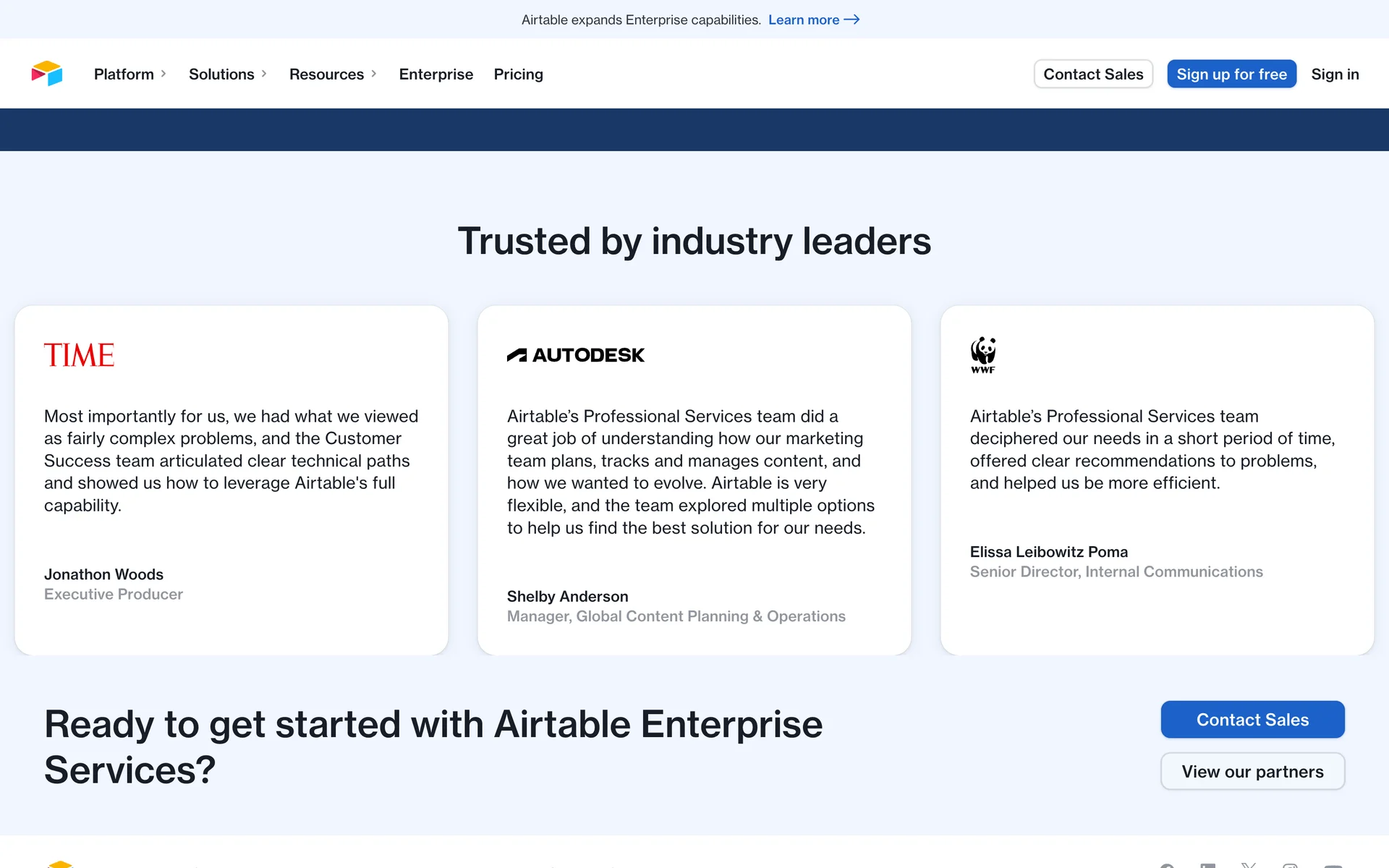Click the Airtable logo in the header
This screenshot has width=1389, height=868.
pyautogui.click(x=47, y=74)
